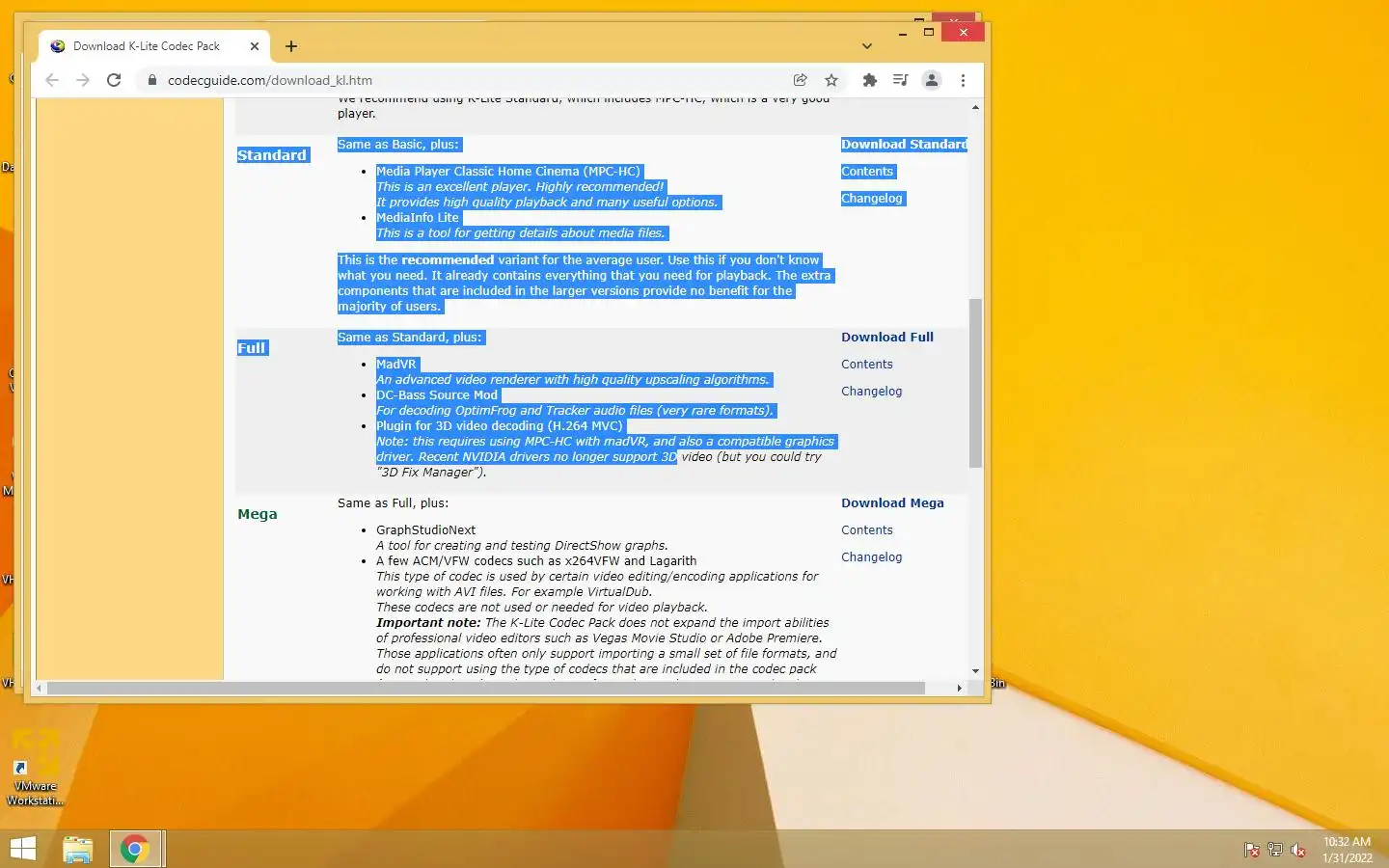
Task: Click the horizontal scroll right arrow
Action: [959, 688]
